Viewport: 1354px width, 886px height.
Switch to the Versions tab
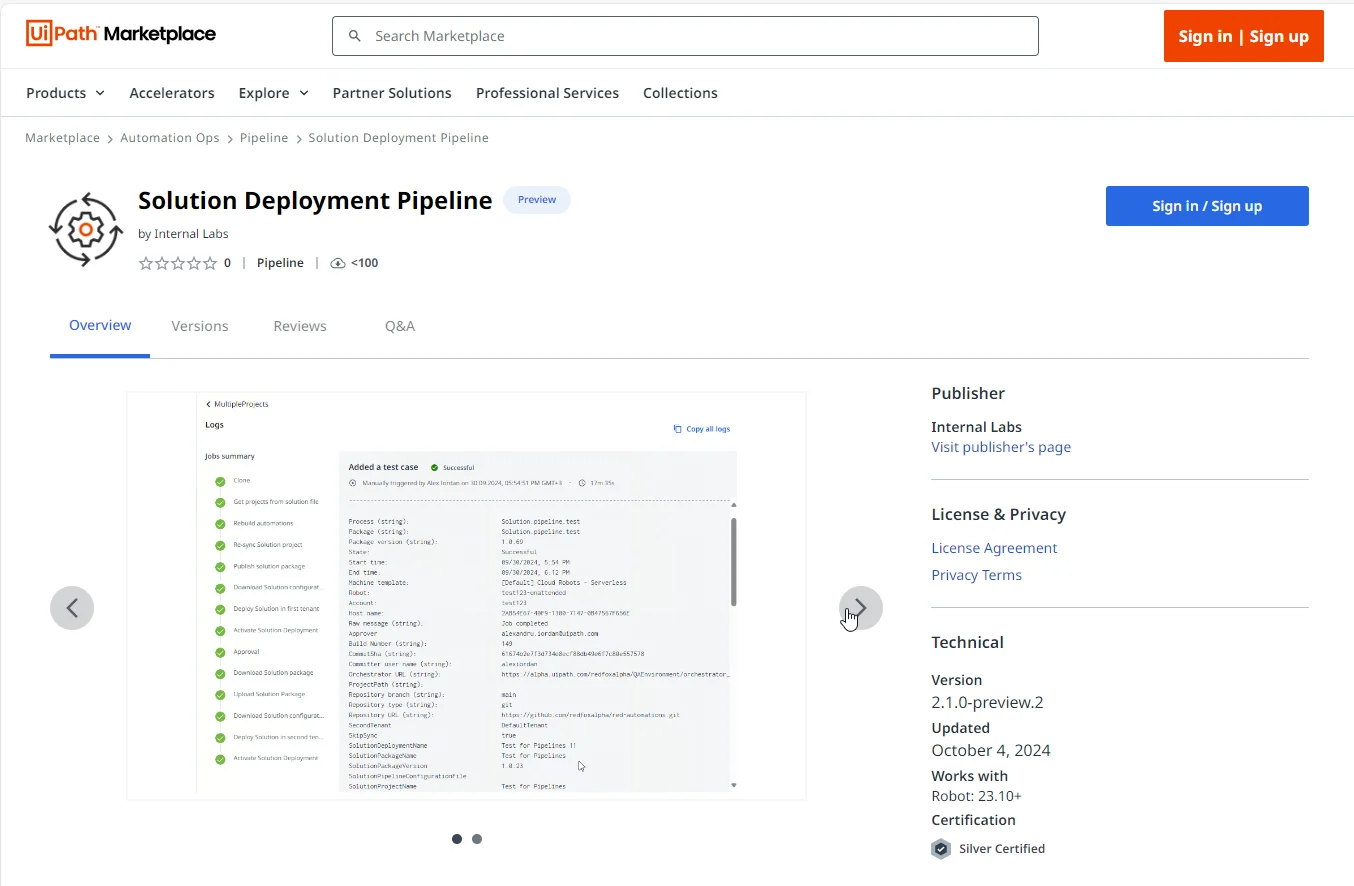[x=199, y=325]
